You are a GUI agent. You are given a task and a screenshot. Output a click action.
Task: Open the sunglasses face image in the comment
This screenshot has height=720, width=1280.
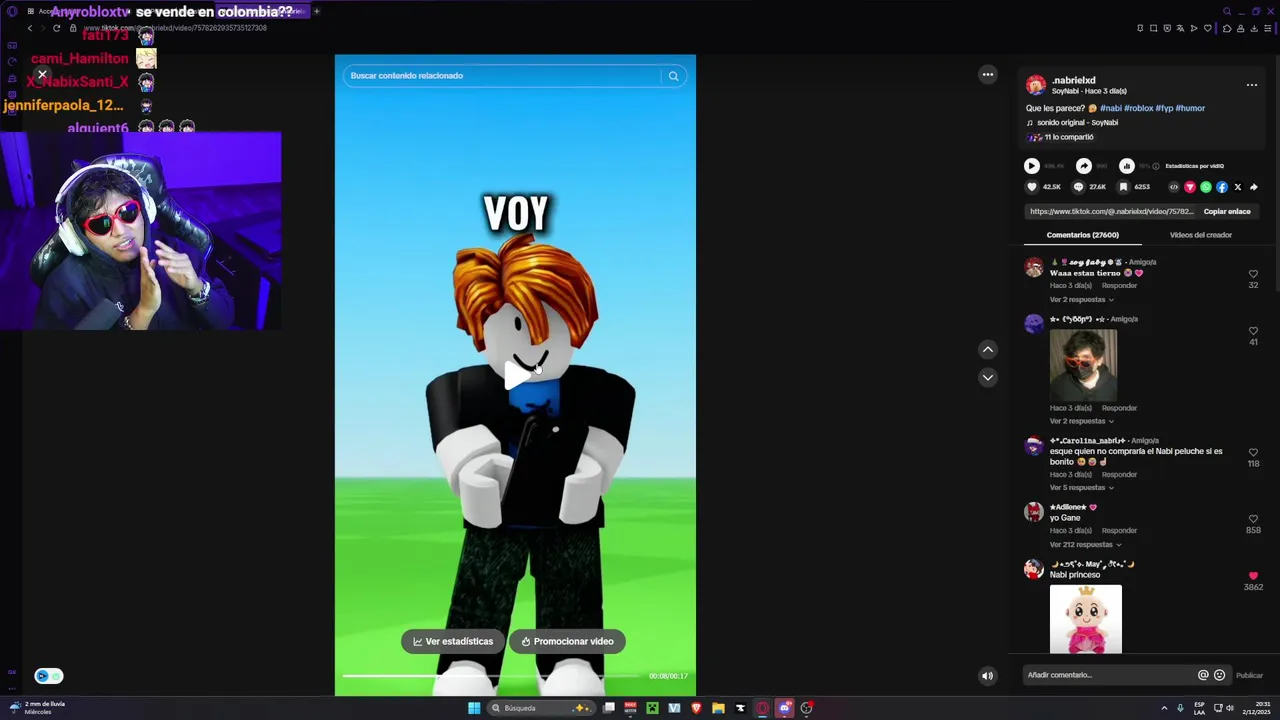(x=1083, y=365)
